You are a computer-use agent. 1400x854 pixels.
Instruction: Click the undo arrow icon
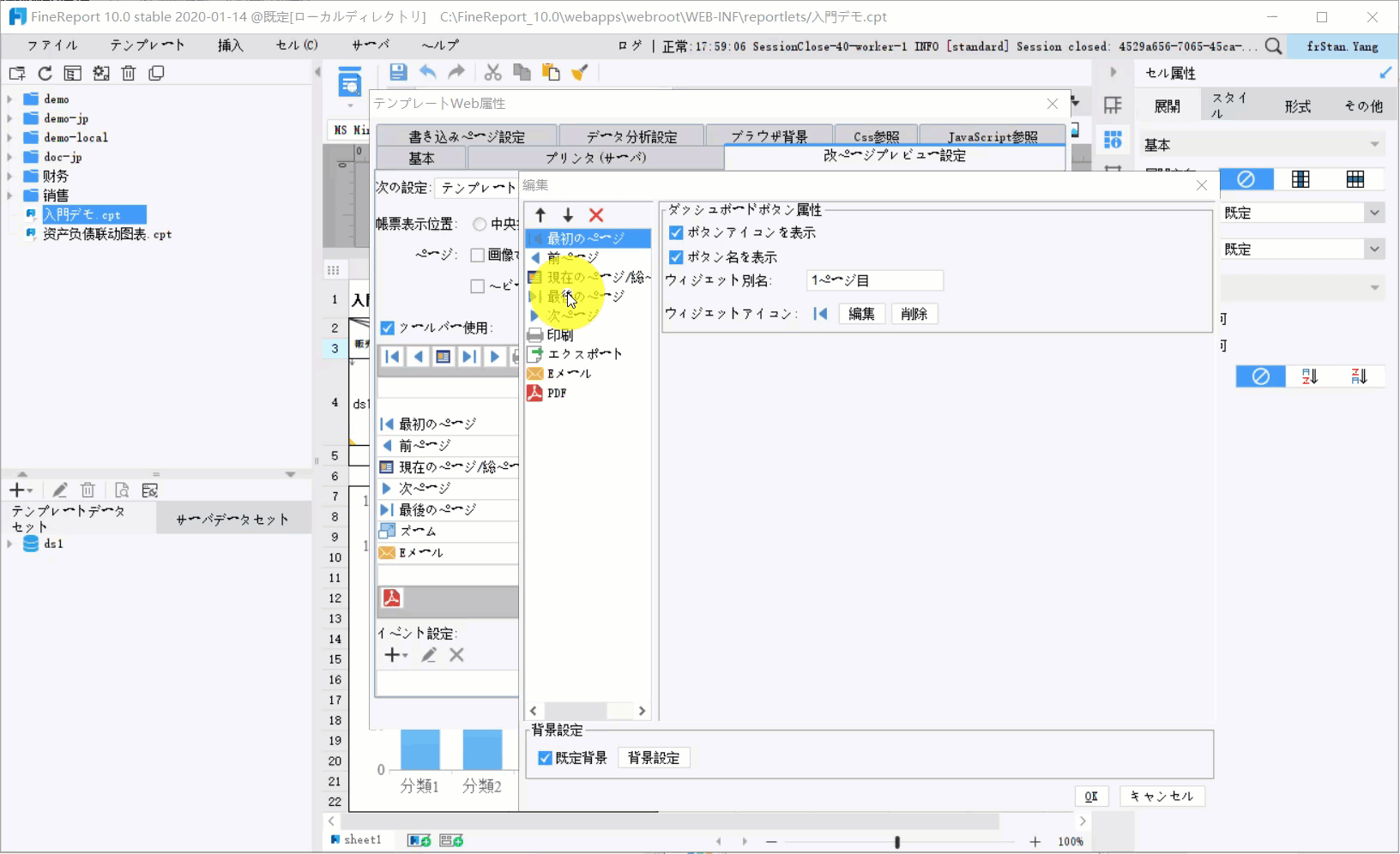pyautogui.click(x=428, y=73)
